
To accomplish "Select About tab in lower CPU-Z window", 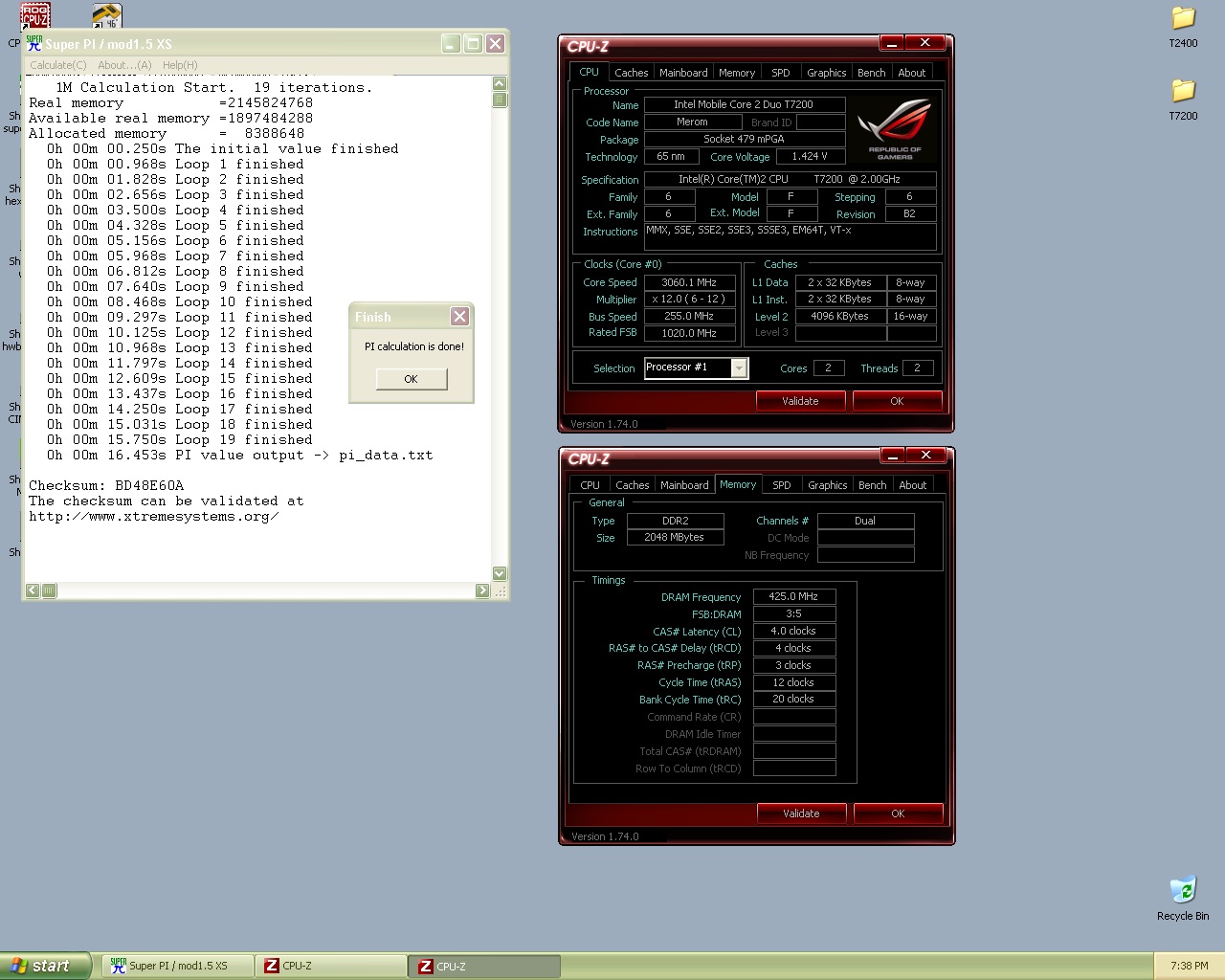I will click(912, 485).
